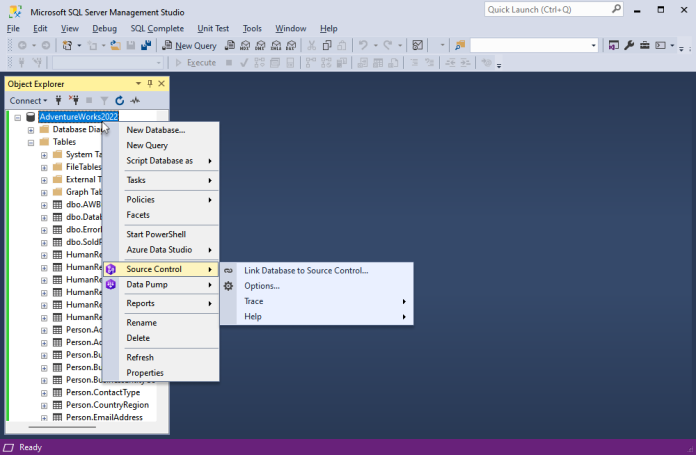
Task: Click the Connect Object Explorer plug icon
Action: pyautogui.click(x=59, y=101)
